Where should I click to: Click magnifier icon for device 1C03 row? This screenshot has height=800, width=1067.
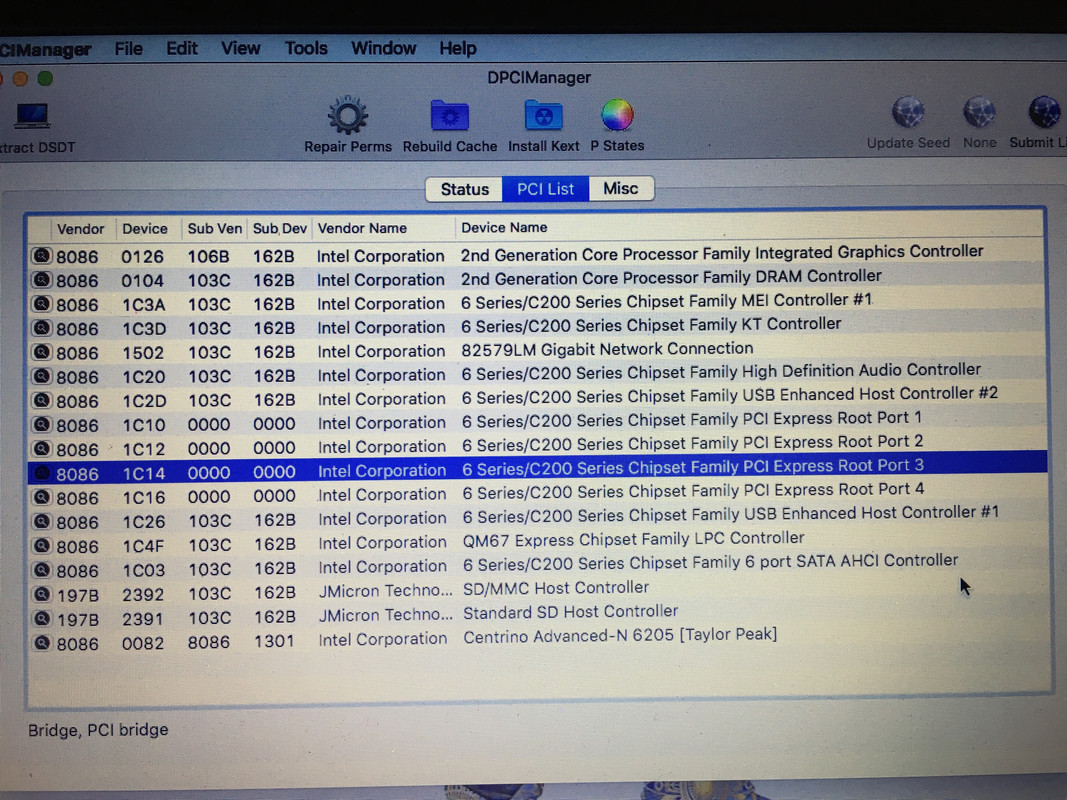tap(42, 569)
